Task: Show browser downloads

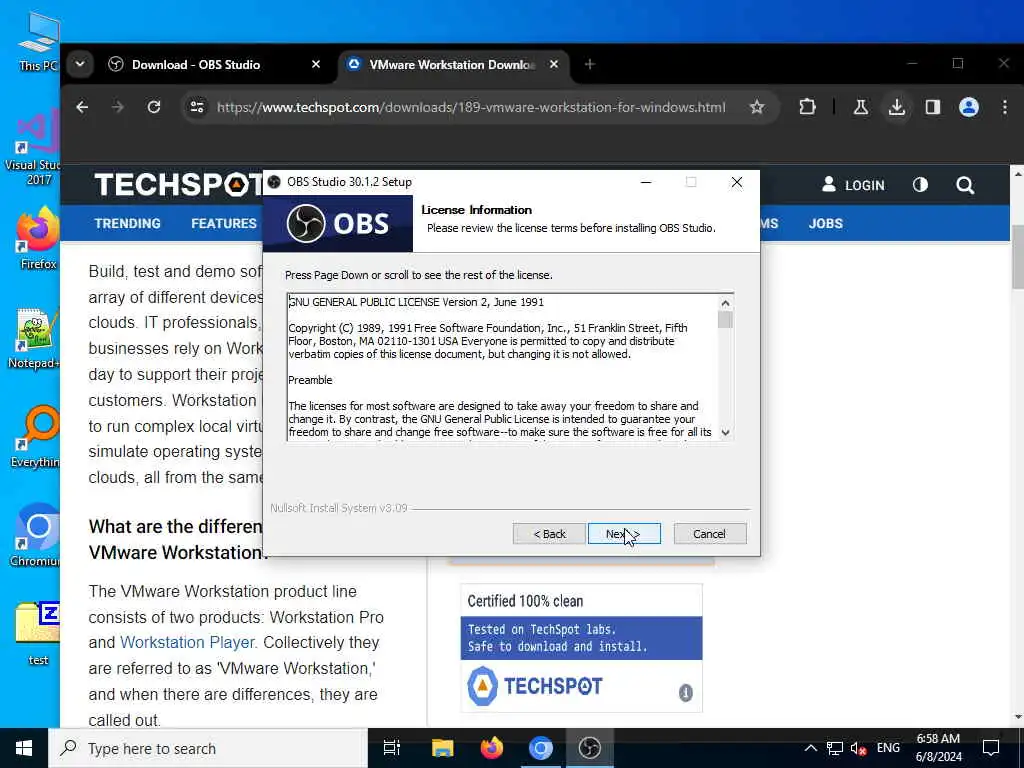Action: pyautogui.click(x=897, y=107)
